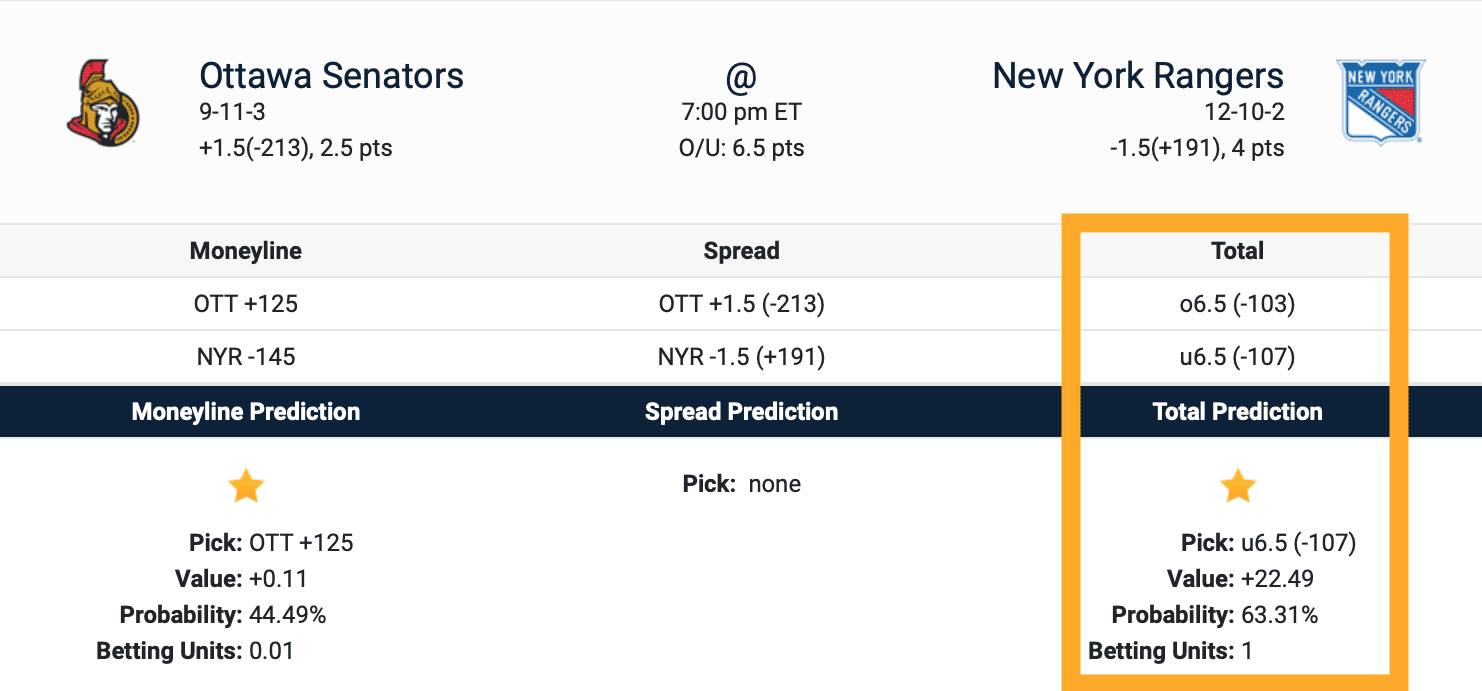Click the O/U: 6.5 pts text
The height and width of the screenshot is (691, 1482).
pos(741,149)
